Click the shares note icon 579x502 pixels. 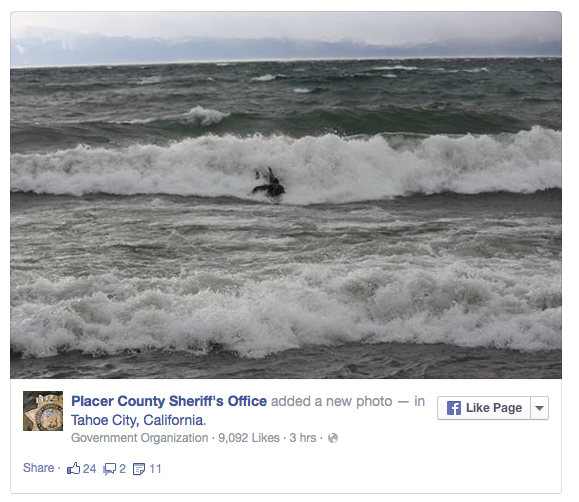point(139,469)
